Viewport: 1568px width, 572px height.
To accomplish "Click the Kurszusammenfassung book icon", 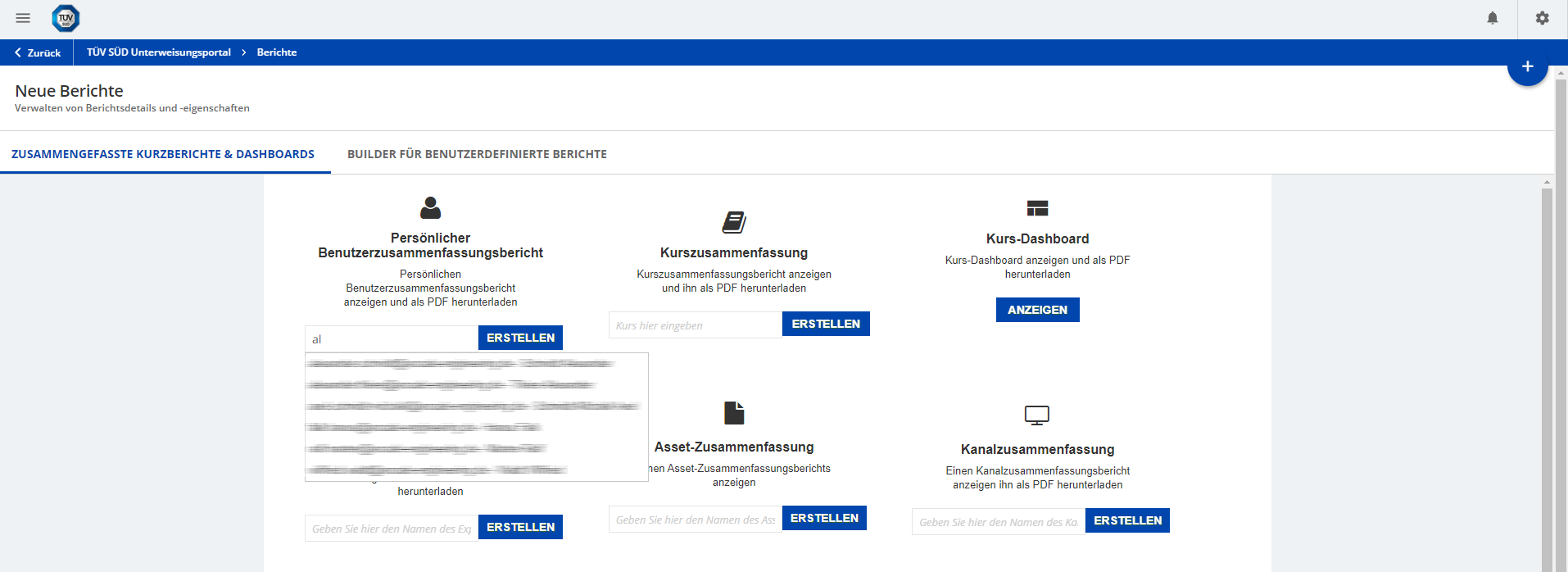I will (734, 222).
